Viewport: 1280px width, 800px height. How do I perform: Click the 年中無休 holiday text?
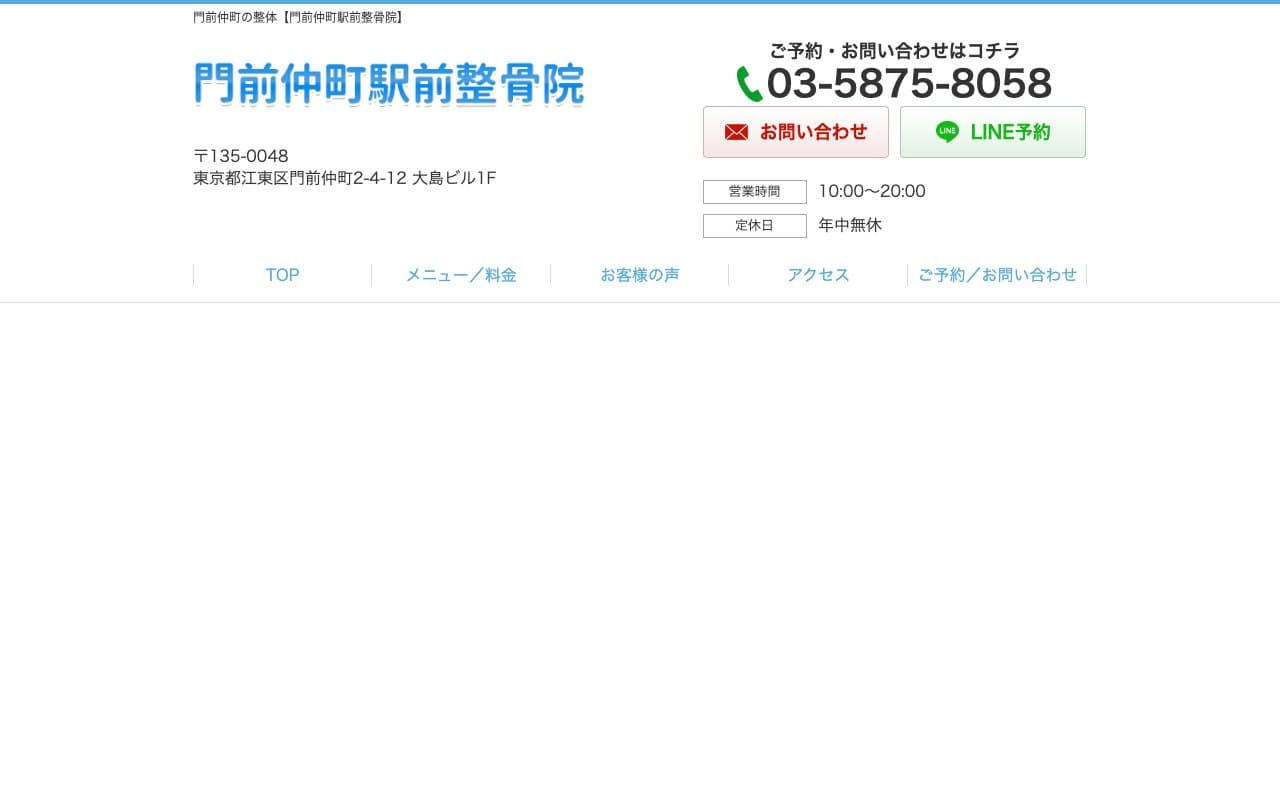[x=850, y=225]
